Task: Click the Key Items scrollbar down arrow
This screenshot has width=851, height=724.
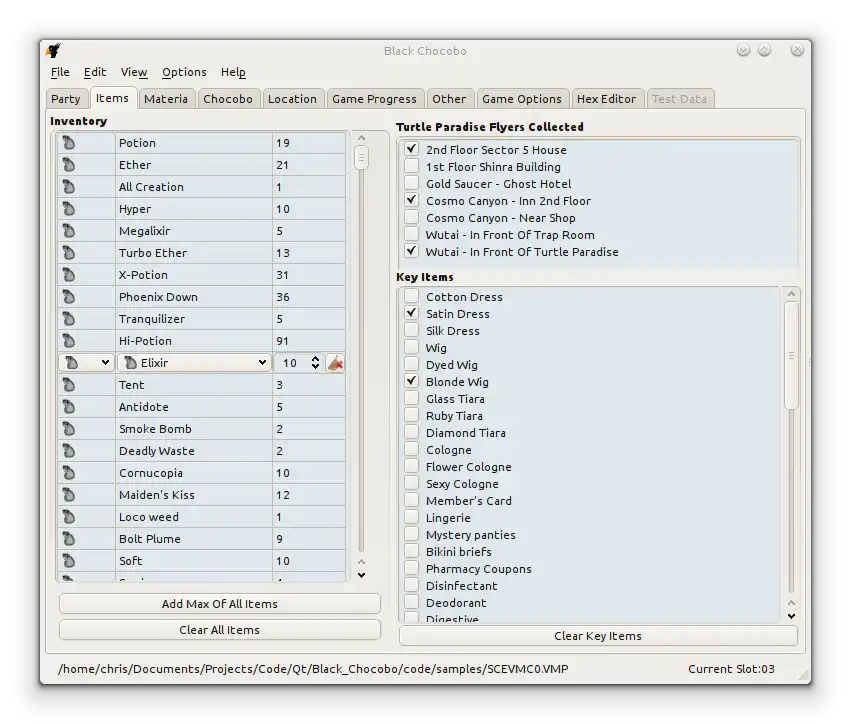Action: (791, 616)
